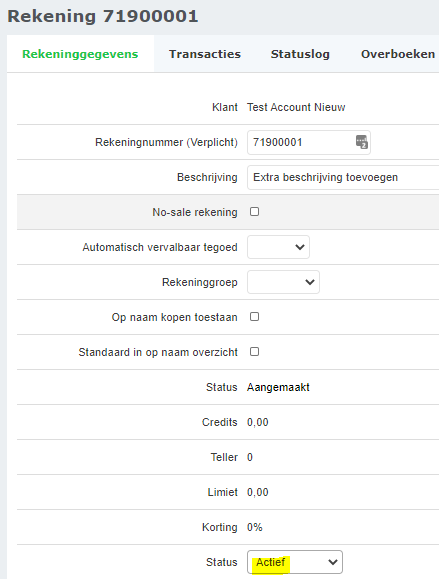Open the Status dropdown showing Actief

[295, 562]
